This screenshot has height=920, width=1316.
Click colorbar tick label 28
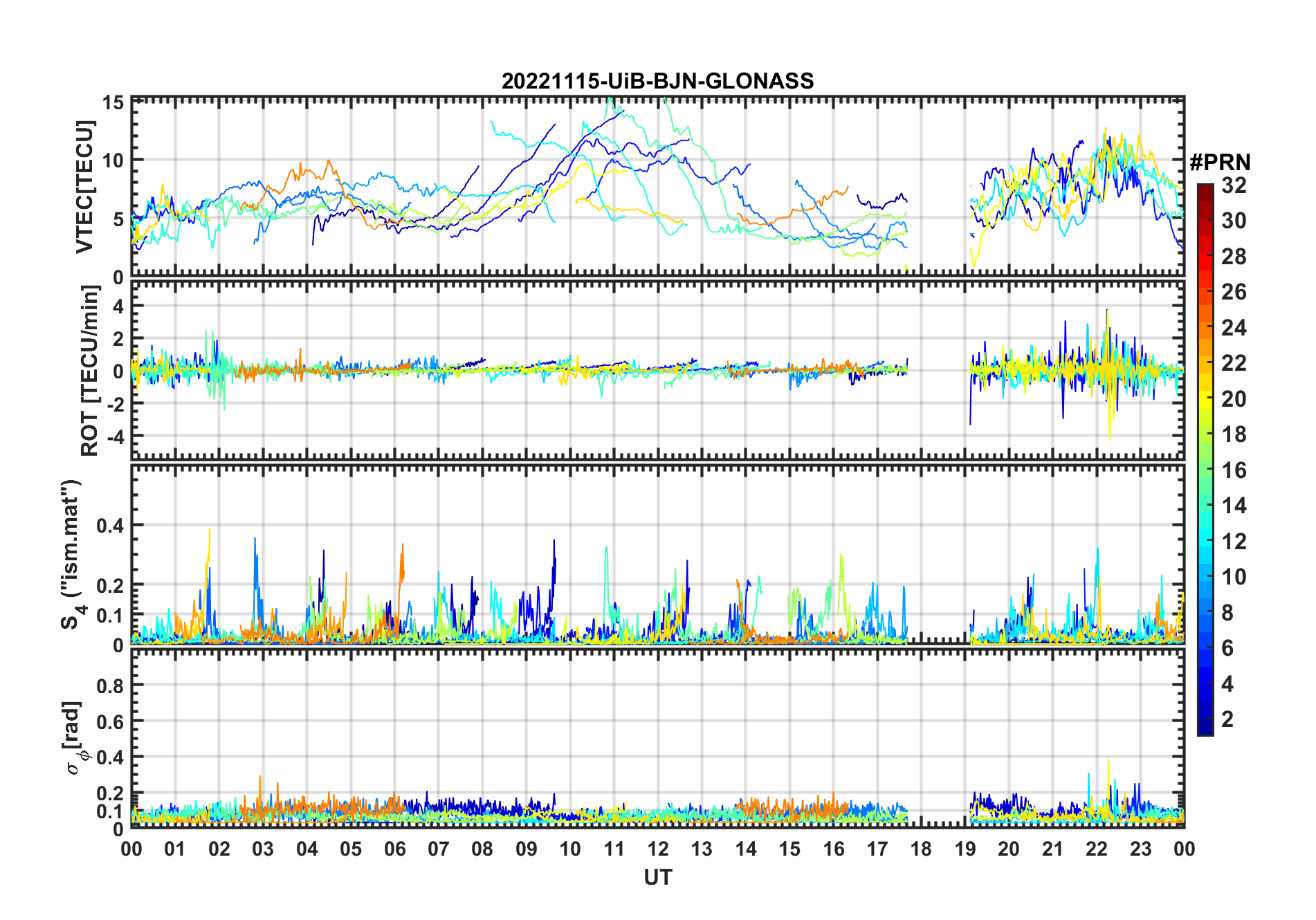[1234, 256]
